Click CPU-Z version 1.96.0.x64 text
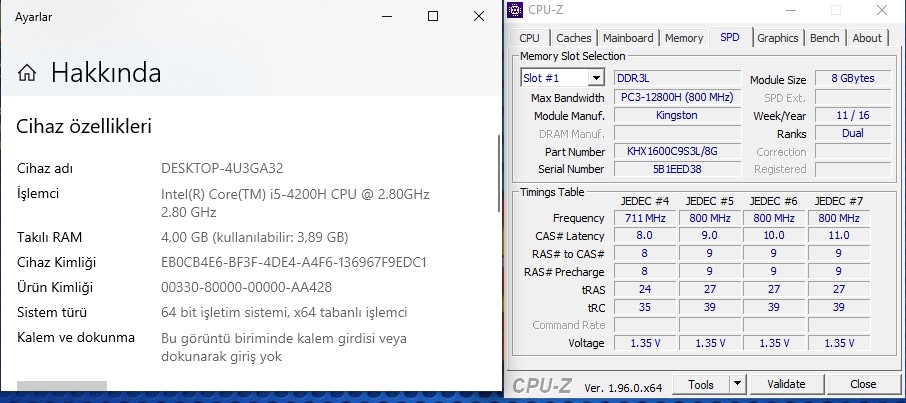Screen dimensions: 906x403 coord(623,387)
